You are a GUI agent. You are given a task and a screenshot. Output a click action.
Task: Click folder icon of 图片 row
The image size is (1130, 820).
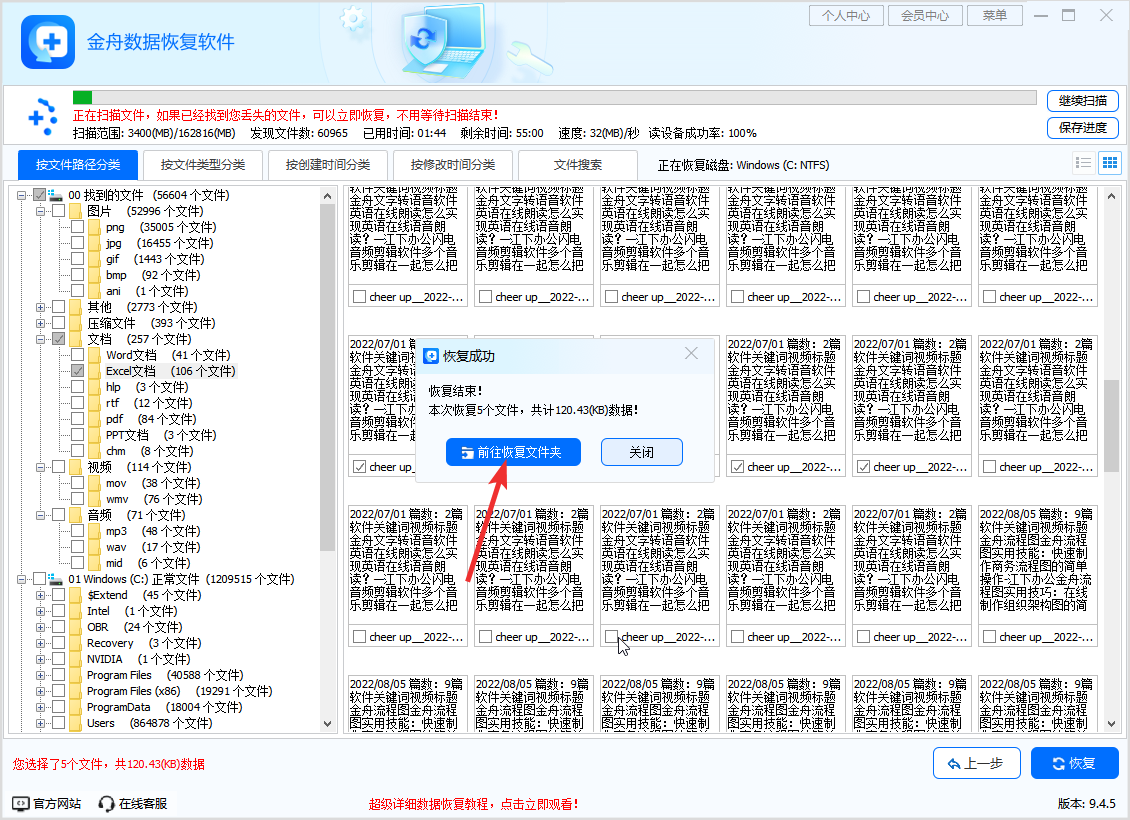coord(76,211)
